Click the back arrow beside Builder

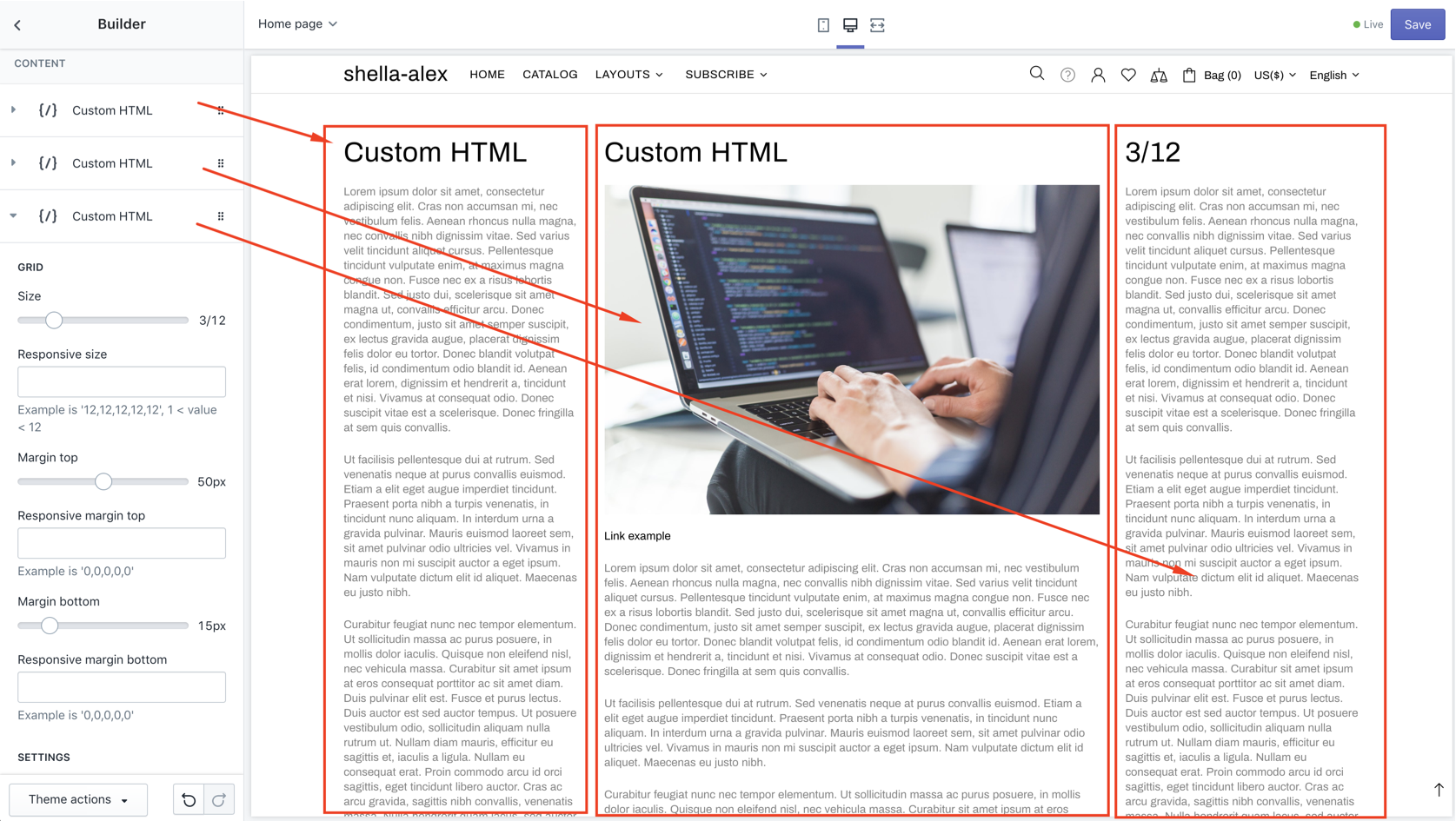tap(17, 24)
